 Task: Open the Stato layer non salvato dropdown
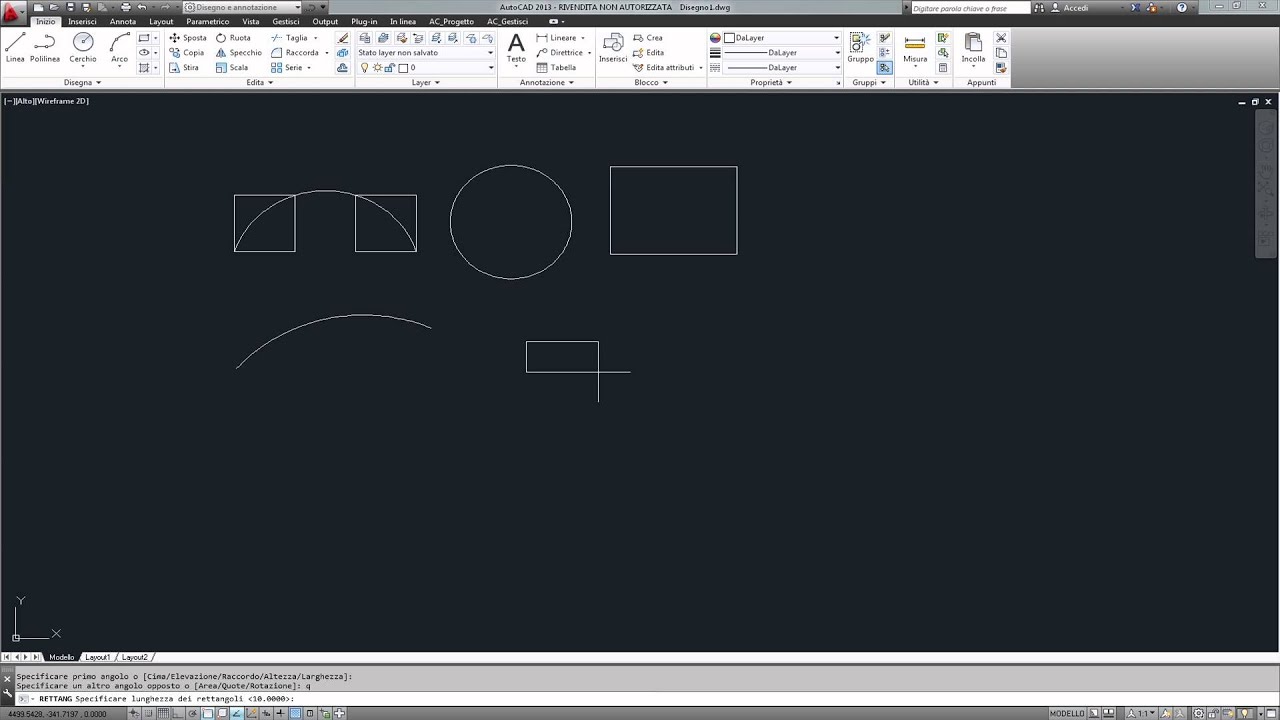coord(425,53)
